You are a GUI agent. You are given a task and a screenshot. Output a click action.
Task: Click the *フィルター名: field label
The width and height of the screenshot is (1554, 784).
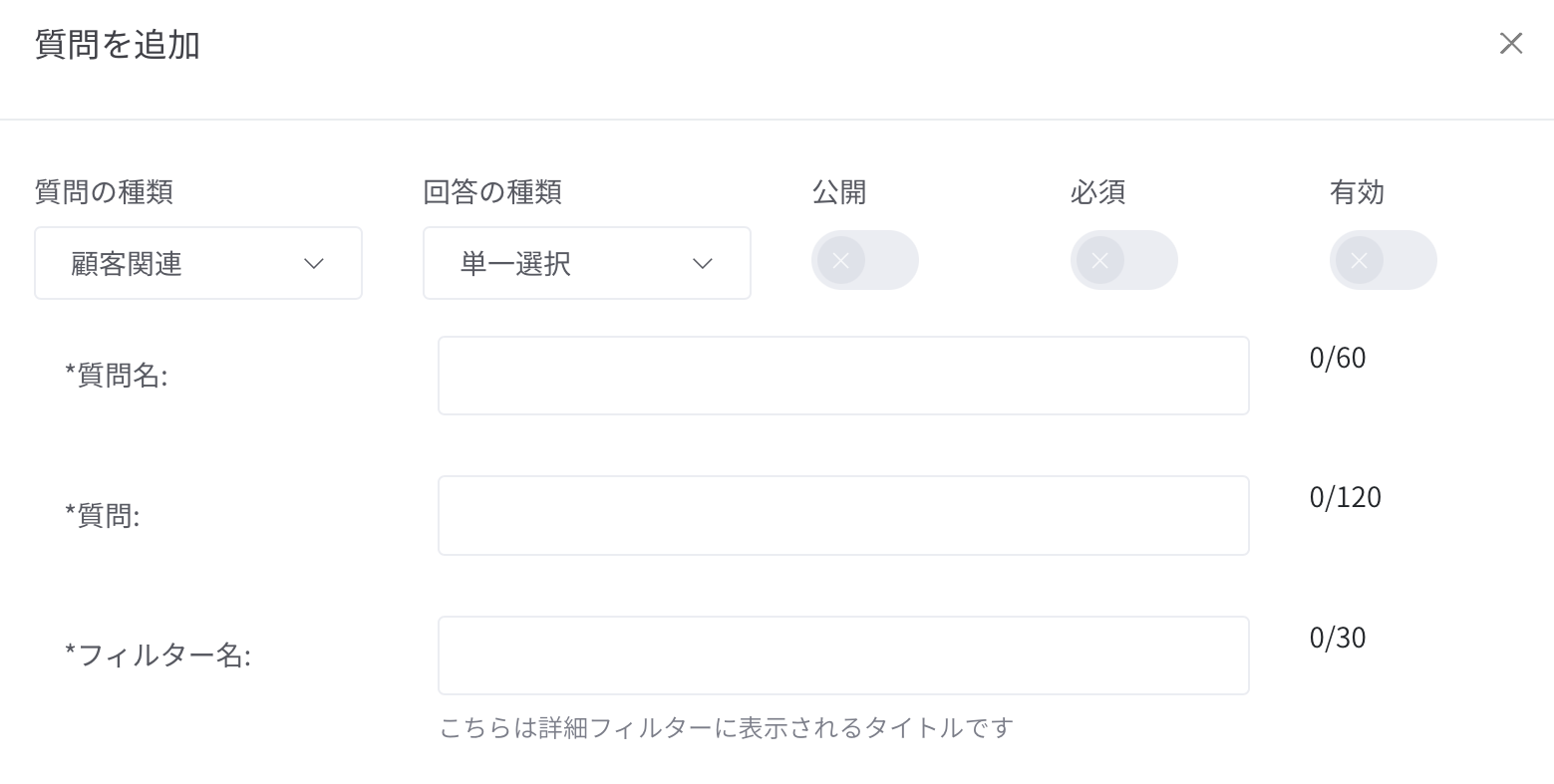157,655
